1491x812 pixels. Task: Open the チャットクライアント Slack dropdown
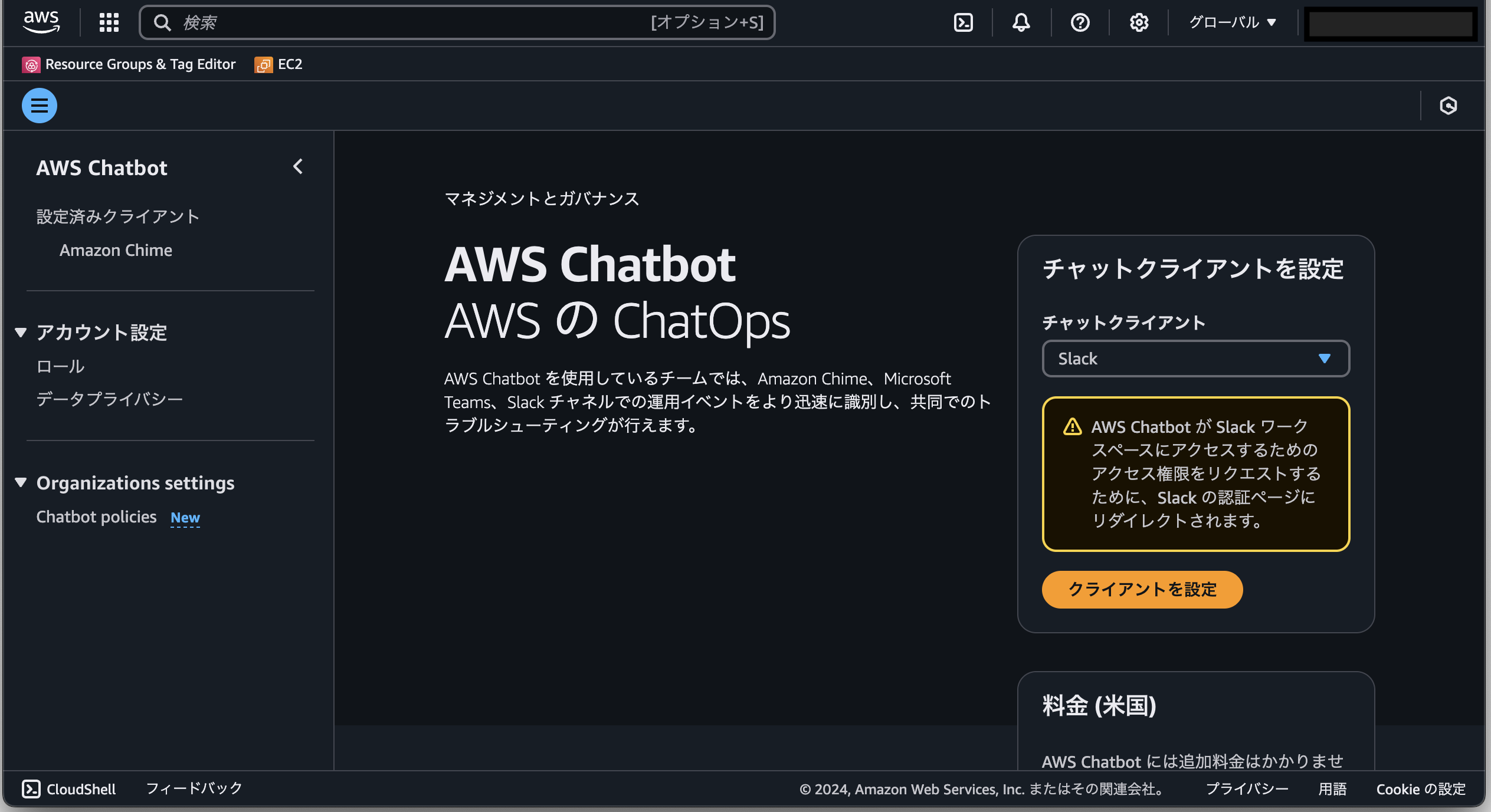1195,358
